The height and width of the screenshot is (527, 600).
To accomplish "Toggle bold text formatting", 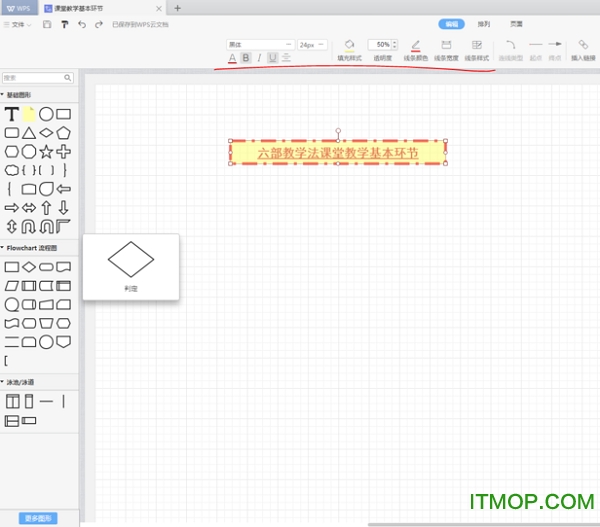I will click(x=246, y=58).
